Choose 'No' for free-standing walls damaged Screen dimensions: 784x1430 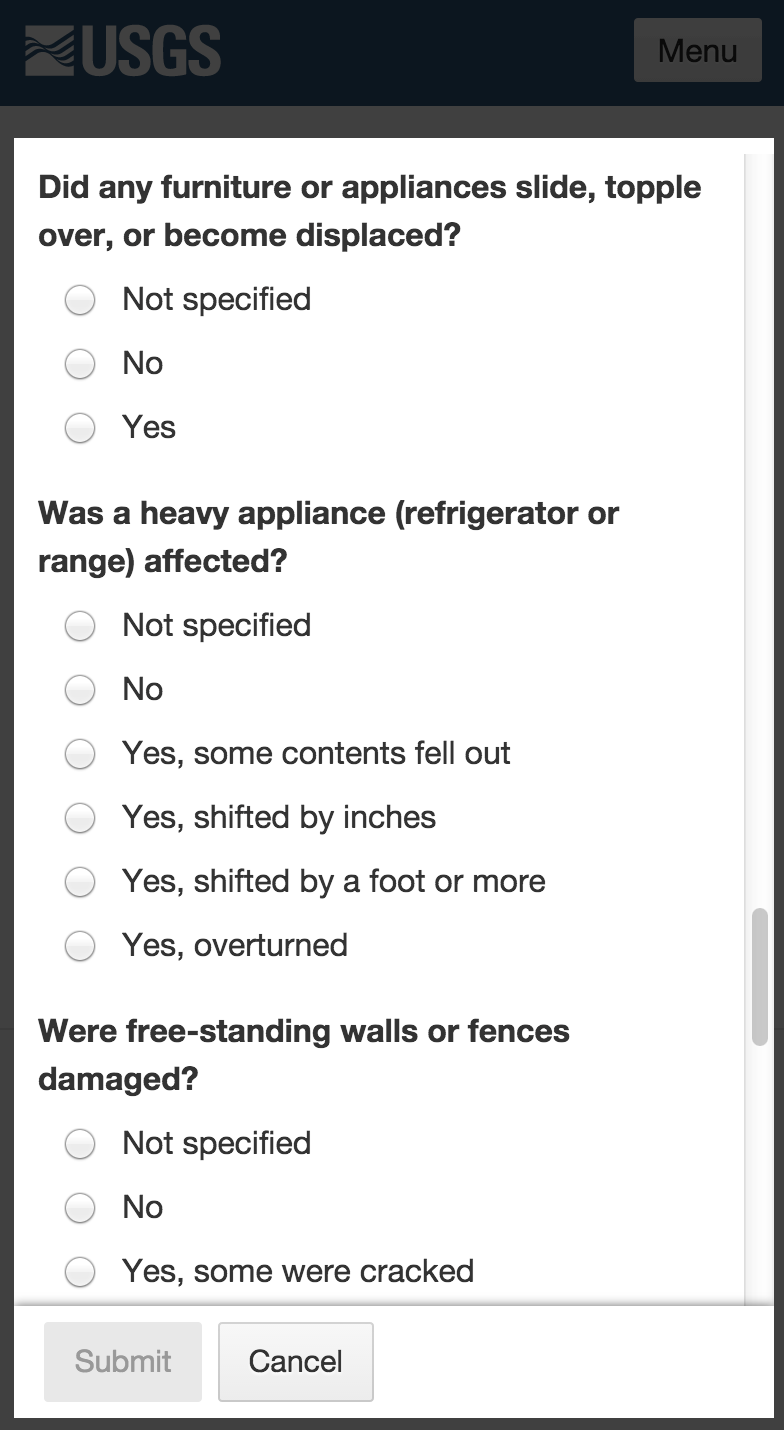(x=80, y=1208)
